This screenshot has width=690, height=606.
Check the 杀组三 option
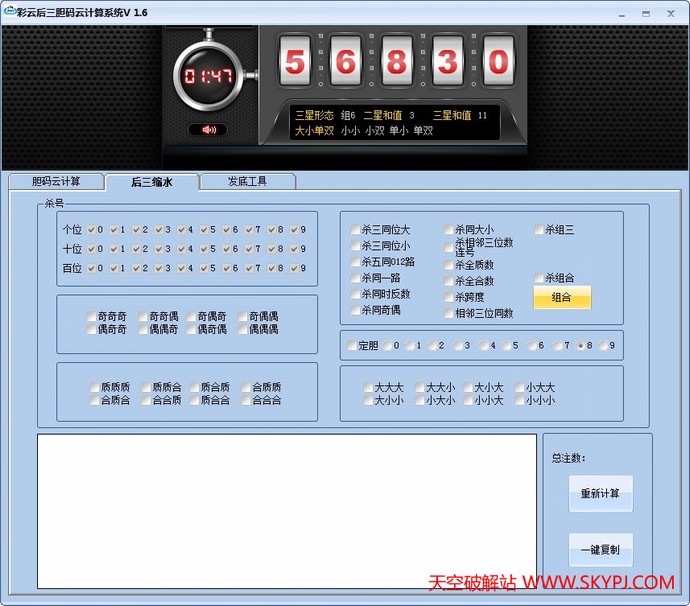(x=540, y=230)
